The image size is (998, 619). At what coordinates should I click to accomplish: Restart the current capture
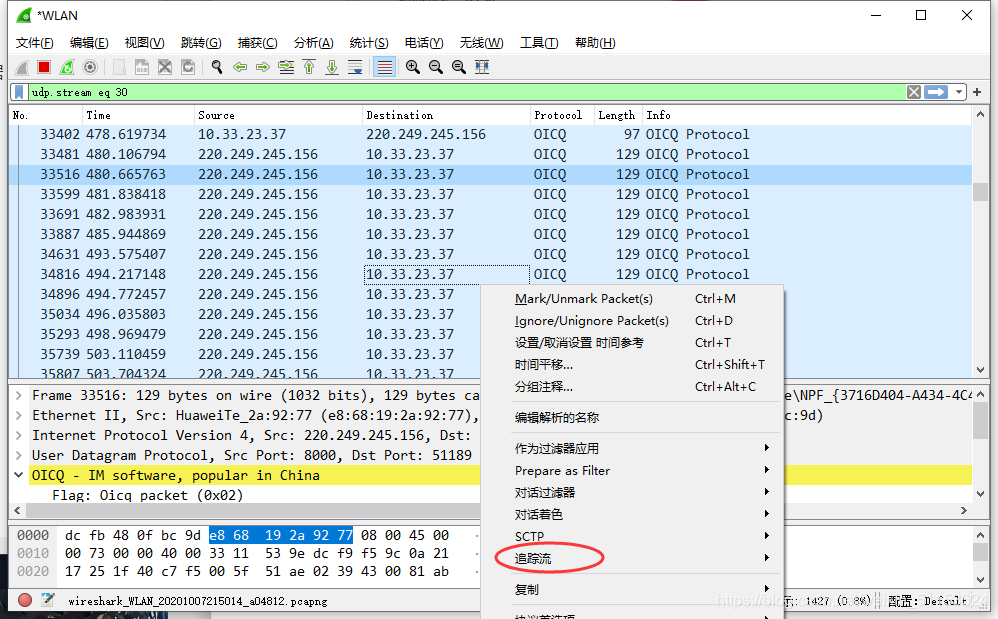[67, 67]
